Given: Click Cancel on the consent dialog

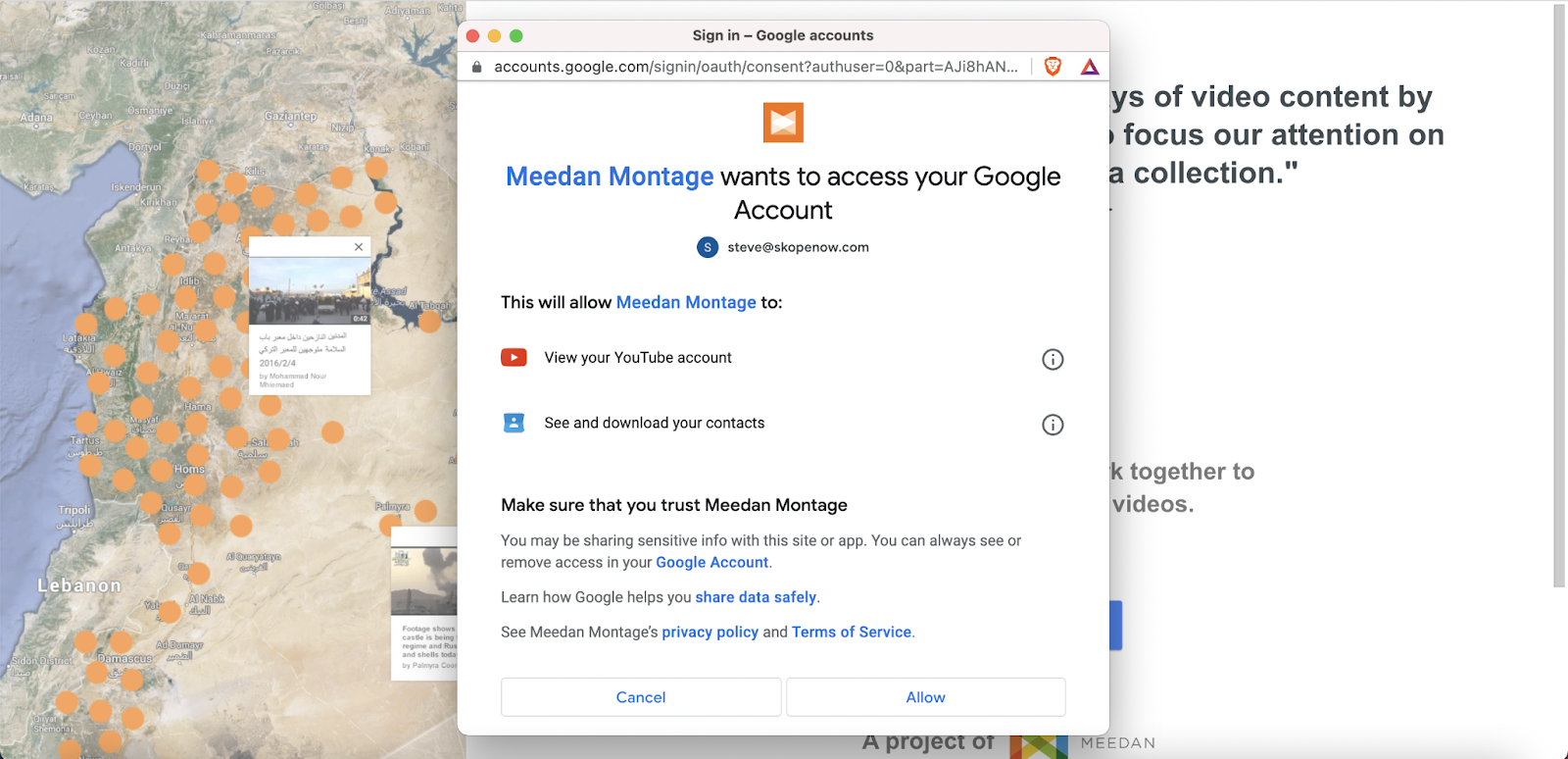Looking at the screenshot, I should click(641, 697).
